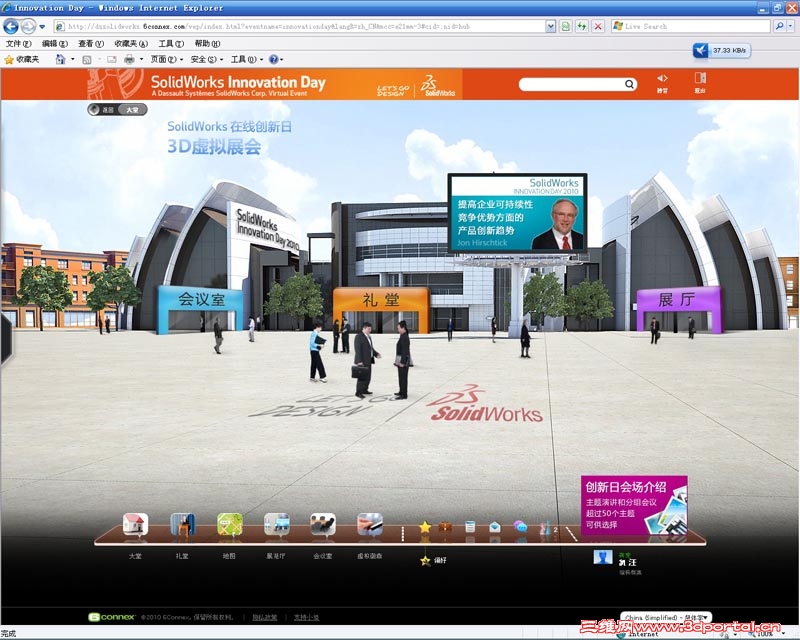The width and height of the screenshot is (800, 640).
Task: Expand the dark side panel tab on left edge
Action: 6,338
